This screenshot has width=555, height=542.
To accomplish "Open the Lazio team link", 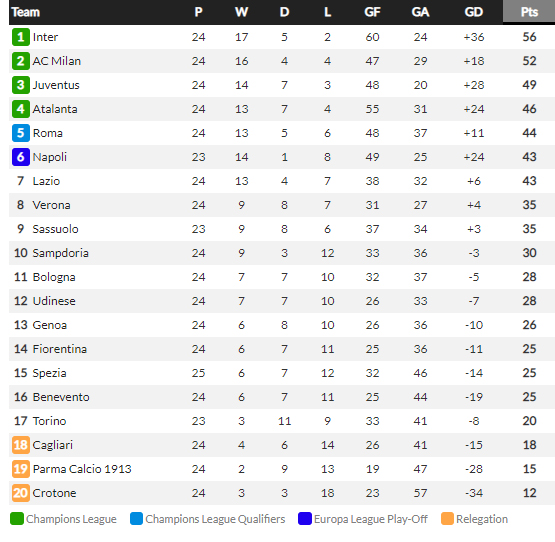I will pos(46,181).
